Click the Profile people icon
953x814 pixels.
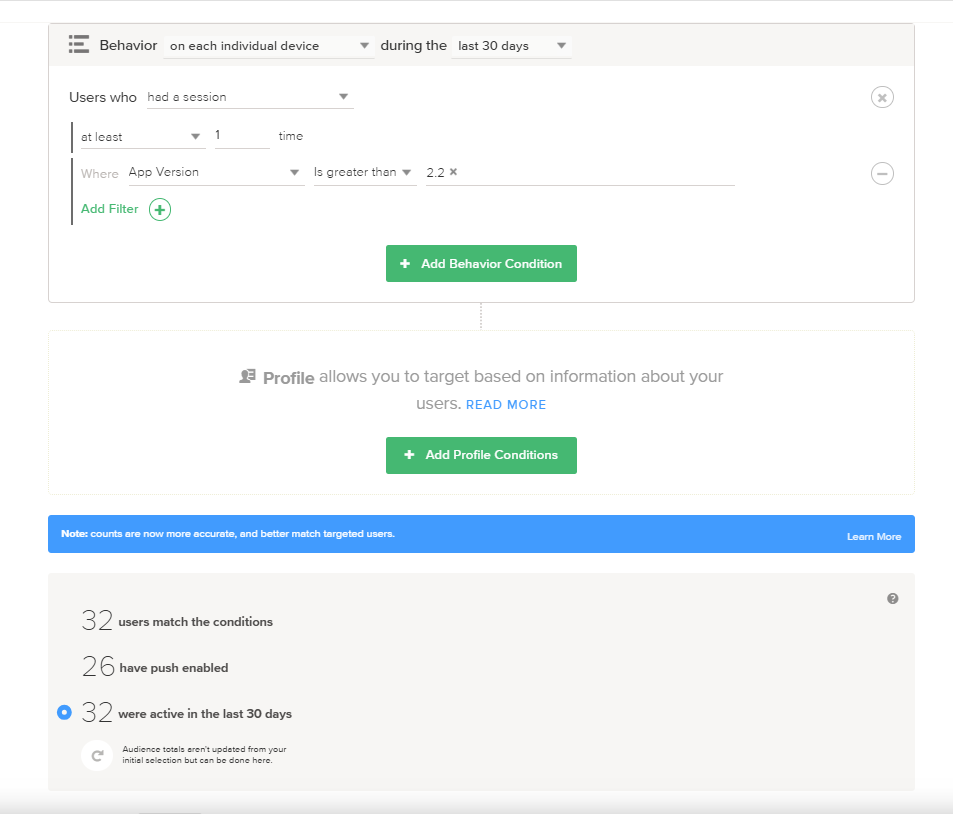click(x=247, y=377)
